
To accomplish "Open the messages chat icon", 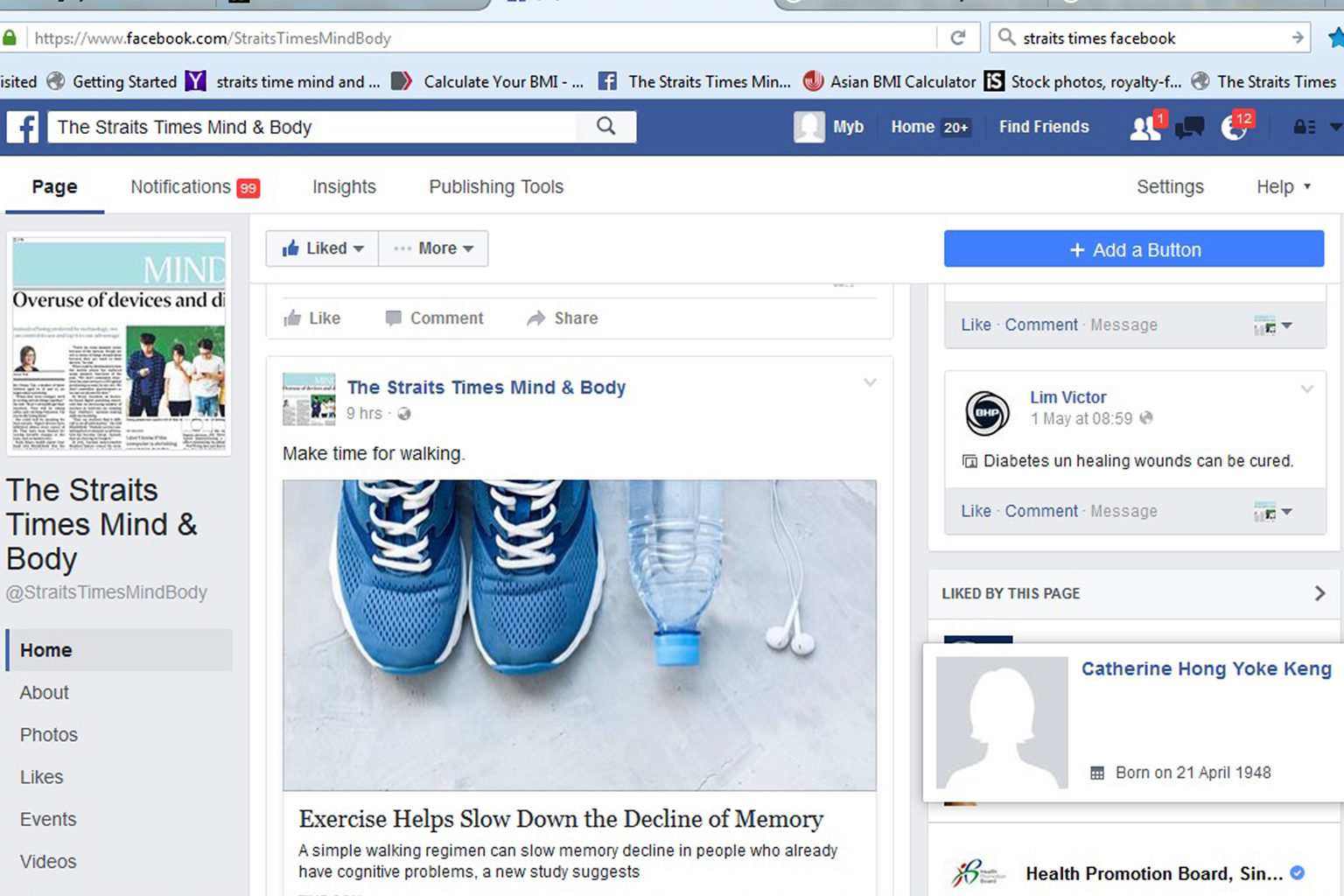I will coord(1189,128).
